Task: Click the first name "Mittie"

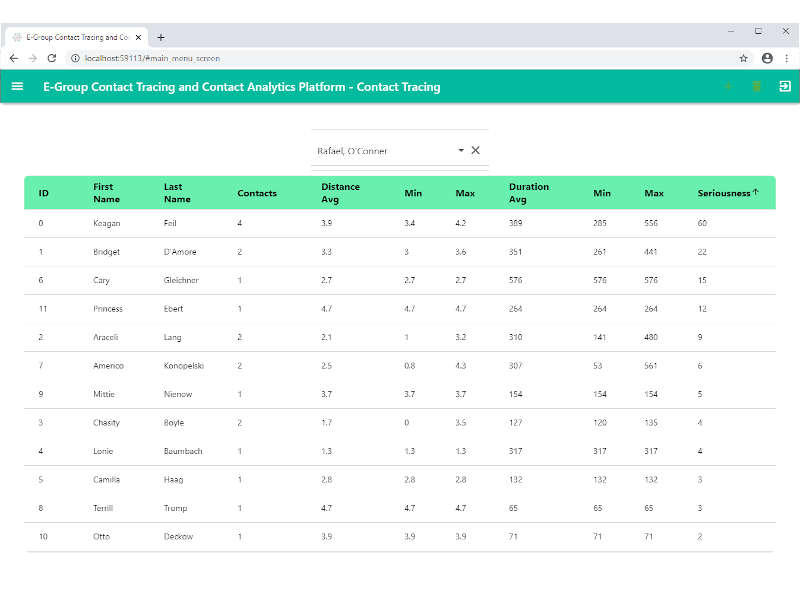Action: [x=104, y=394]
